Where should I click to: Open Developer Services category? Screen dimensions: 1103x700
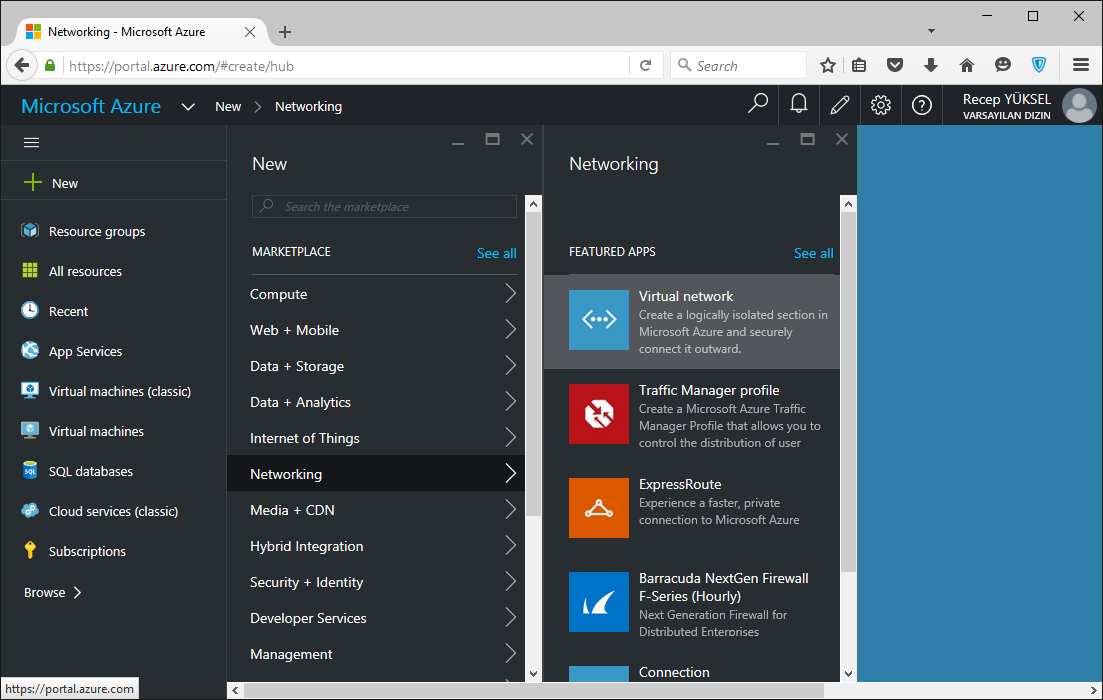[x=376, y=618]
